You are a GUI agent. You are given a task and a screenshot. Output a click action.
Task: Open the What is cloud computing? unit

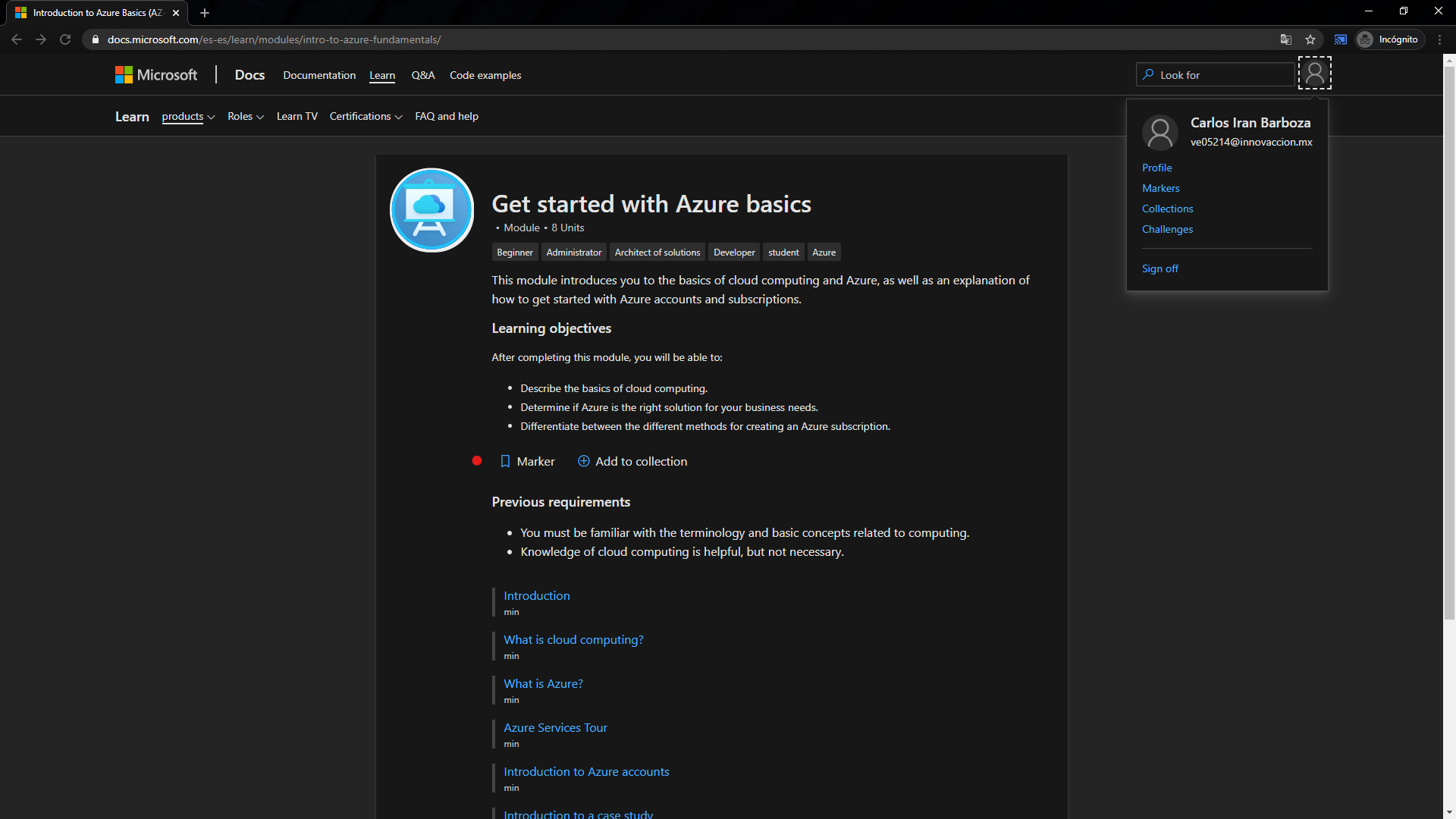pos(573,639)
